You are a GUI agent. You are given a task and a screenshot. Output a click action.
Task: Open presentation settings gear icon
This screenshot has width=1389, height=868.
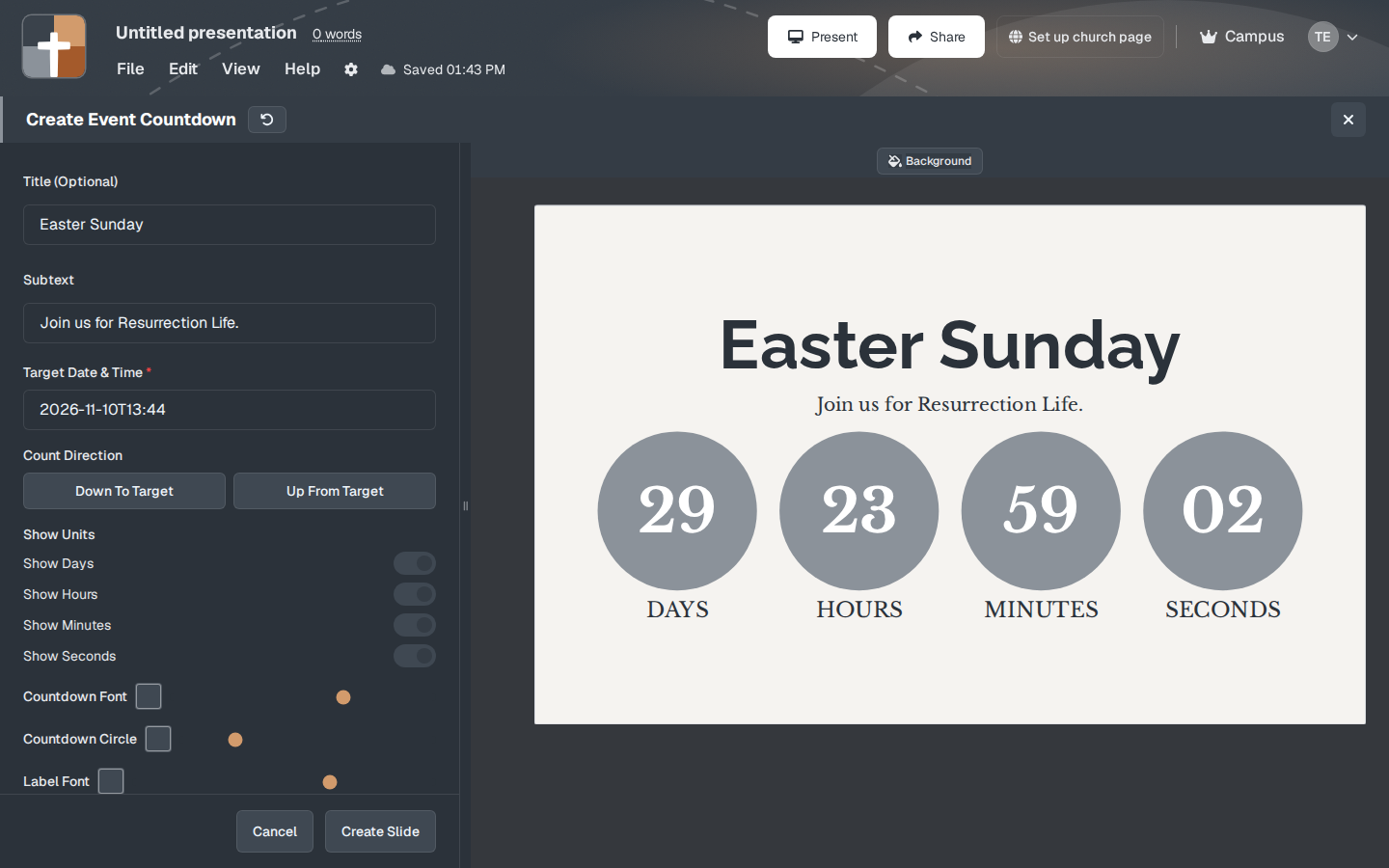point(351,69)
